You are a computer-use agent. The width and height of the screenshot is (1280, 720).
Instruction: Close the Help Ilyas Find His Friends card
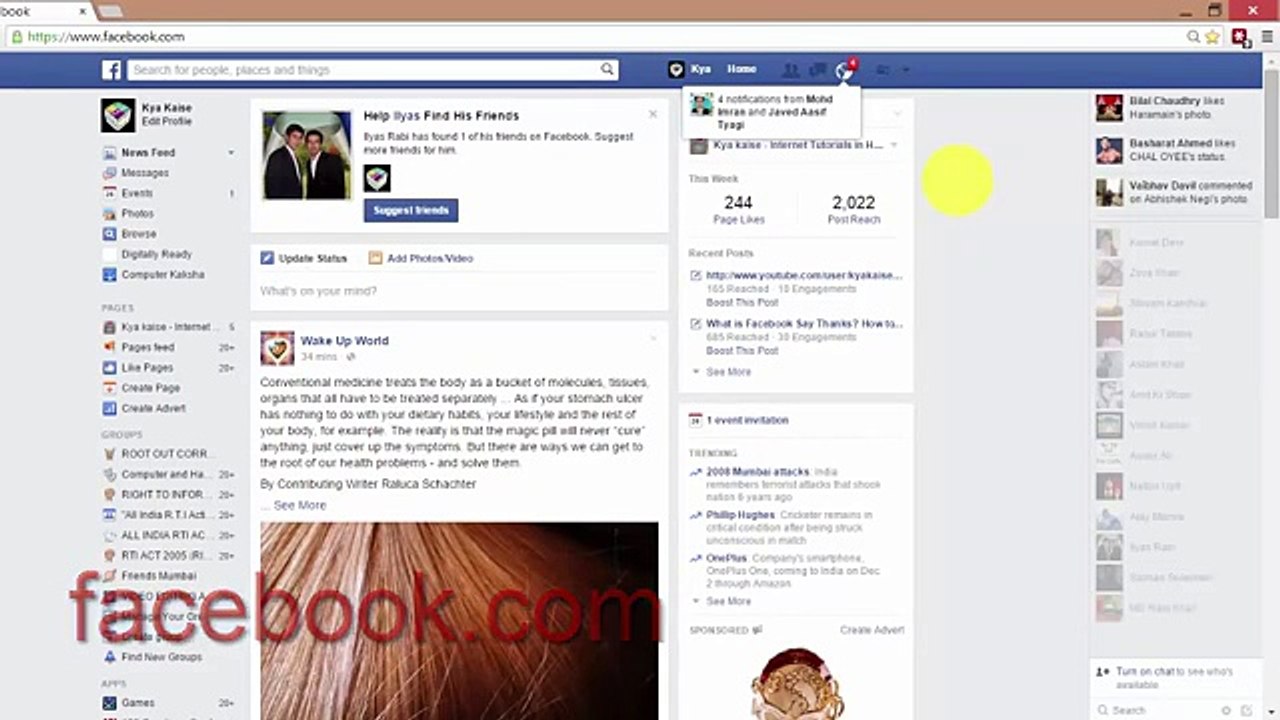coord(653,114)
